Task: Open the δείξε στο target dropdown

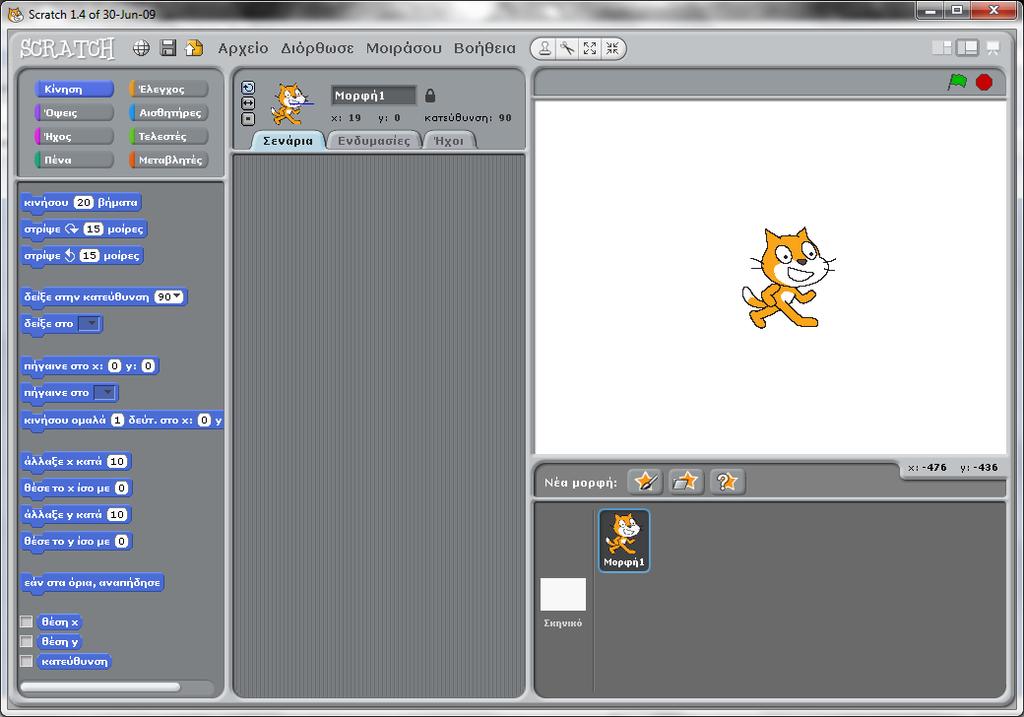Action: (89, 323)
